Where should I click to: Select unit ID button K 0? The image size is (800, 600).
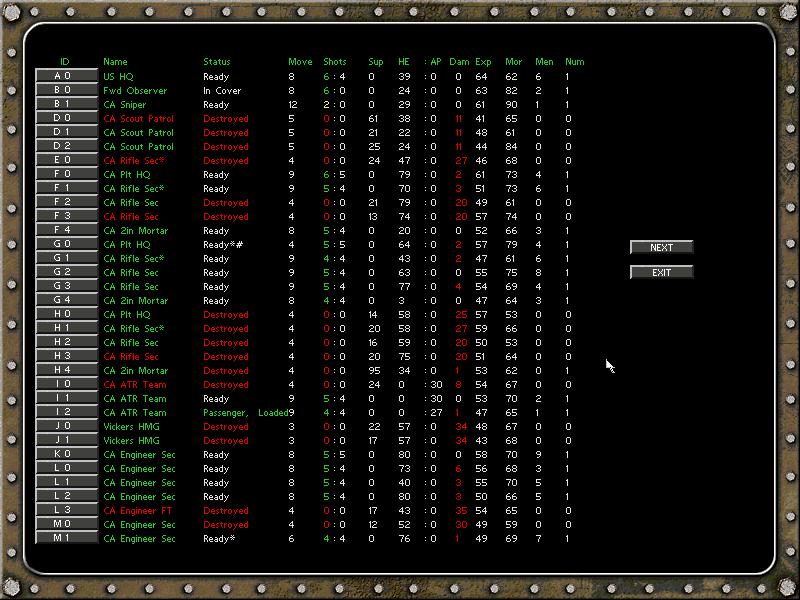(66, 455)
